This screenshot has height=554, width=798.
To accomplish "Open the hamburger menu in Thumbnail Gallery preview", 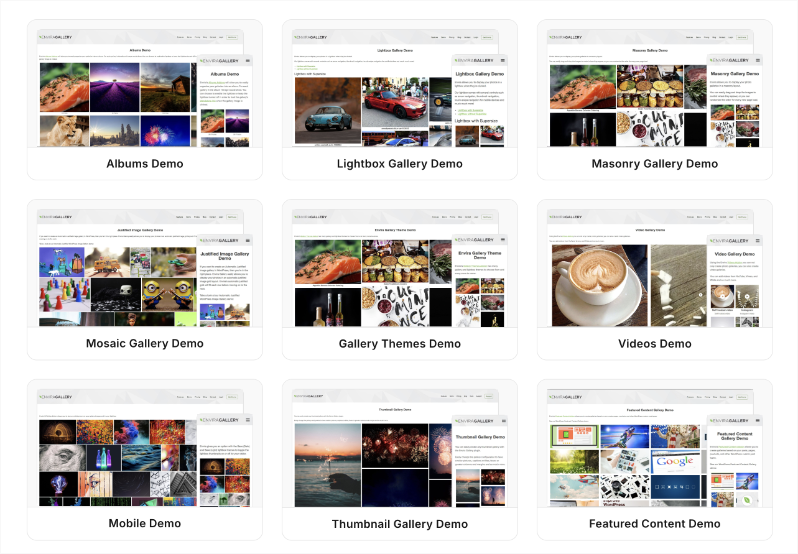I will pos(503,421).
